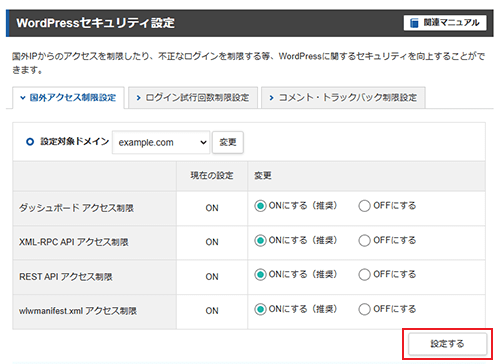
Task: Click the book icon beside 関連マニュアル
Action: pyautogui.click(x=414, y=23)
